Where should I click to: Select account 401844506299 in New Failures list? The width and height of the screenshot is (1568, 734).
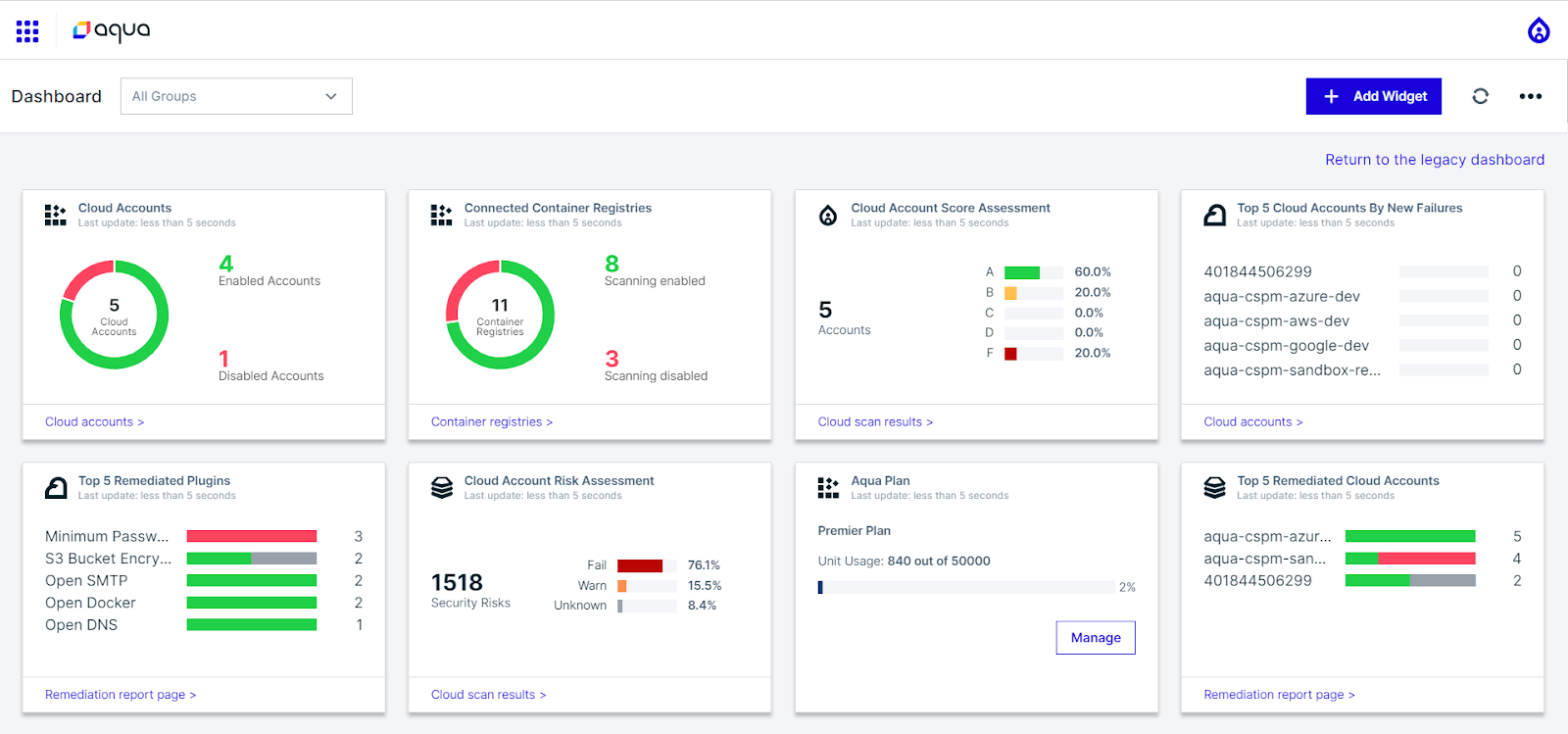pyautogui.click(x=1257, y=271)
